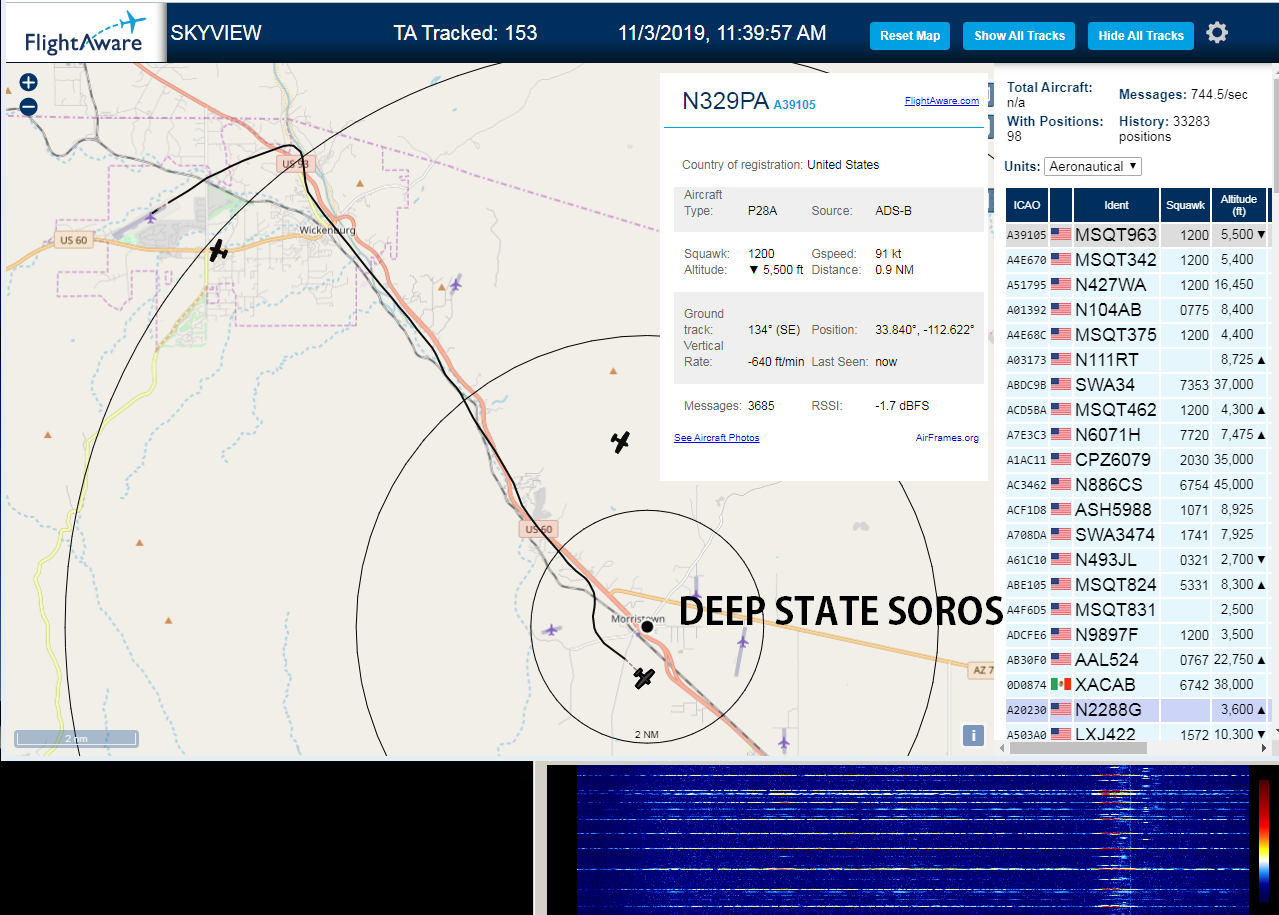Select aircraft MSQT462 in the list
This screenshot has width=1279, height=915.
[1138, 410]
